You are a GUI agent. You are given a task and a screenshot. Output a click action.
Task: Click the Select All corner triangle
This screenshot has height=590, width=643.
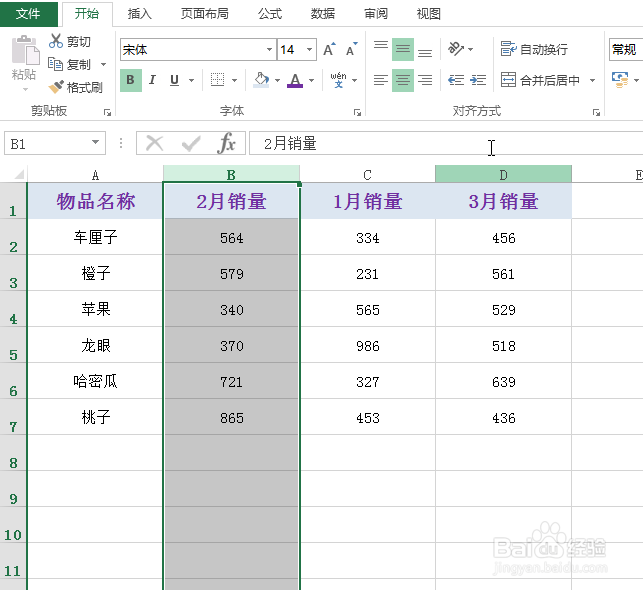[x=19, y=175]
